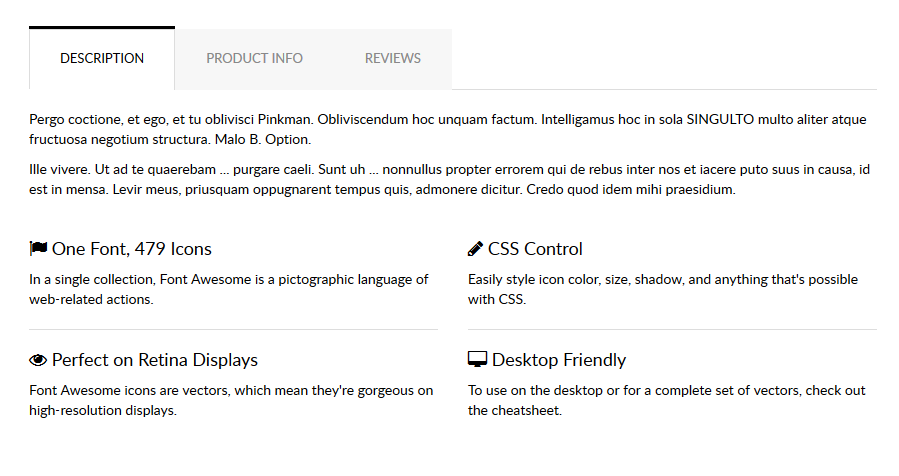Click the "Desktop Friendly" heading text
Viewport: 899px width, 476px height.
(x=559, y=360)
